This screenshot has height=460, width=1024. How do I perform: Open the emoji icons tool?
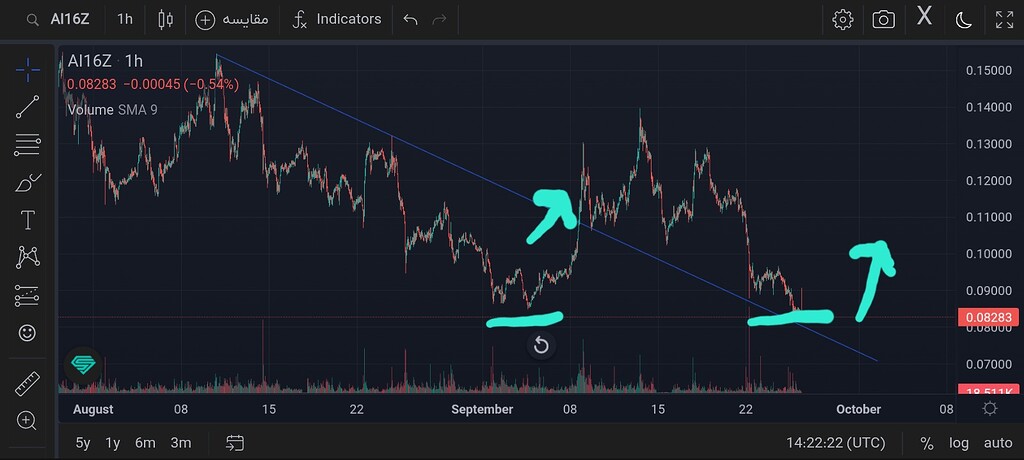(28, 332)
